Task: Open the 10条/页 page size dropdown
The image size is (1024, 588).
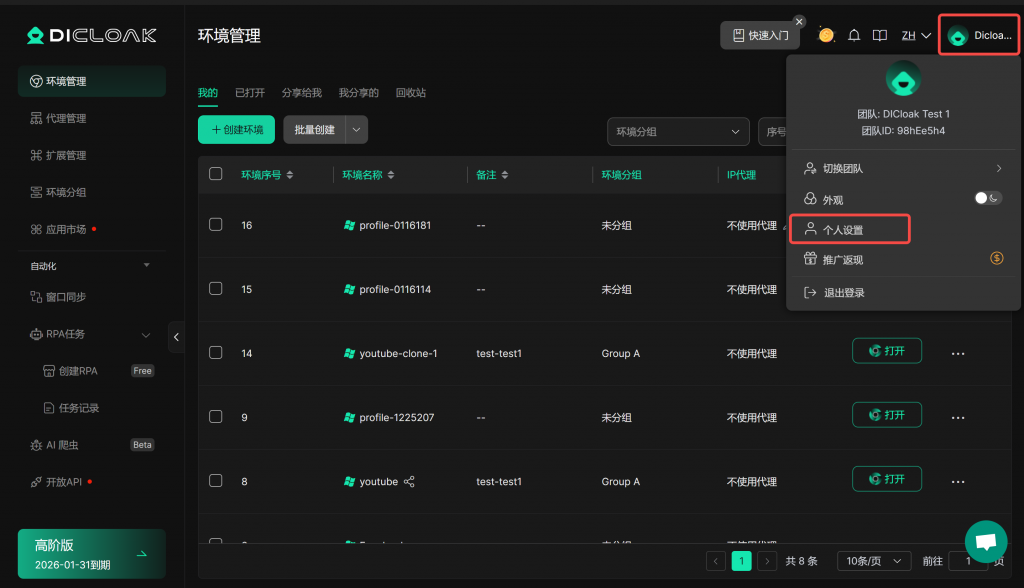Action: [872, 561]
